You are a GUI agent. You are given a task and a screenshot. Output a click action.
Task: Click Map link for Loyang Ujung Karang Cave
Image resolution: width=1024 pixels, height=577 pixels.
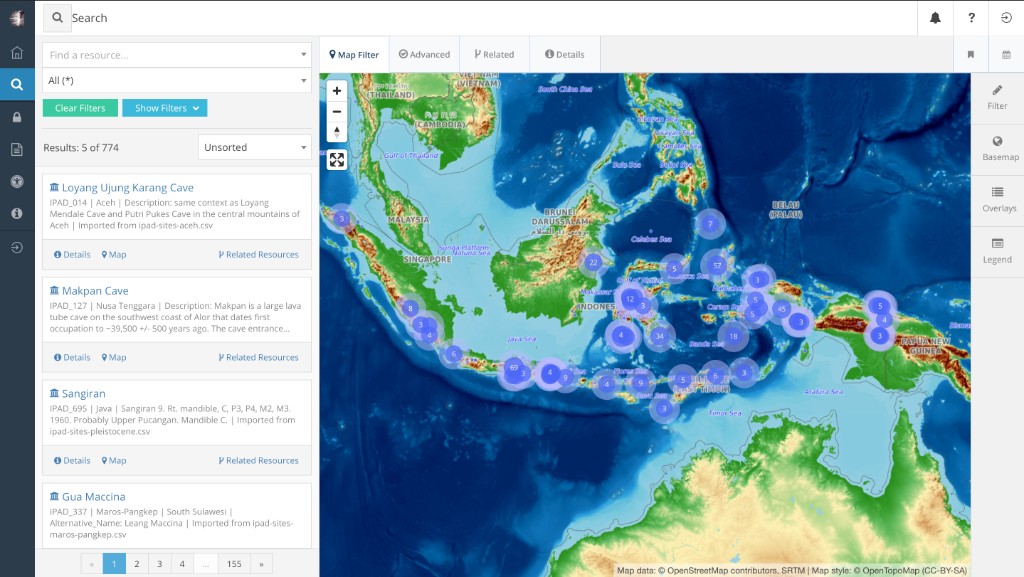point(114,255)
